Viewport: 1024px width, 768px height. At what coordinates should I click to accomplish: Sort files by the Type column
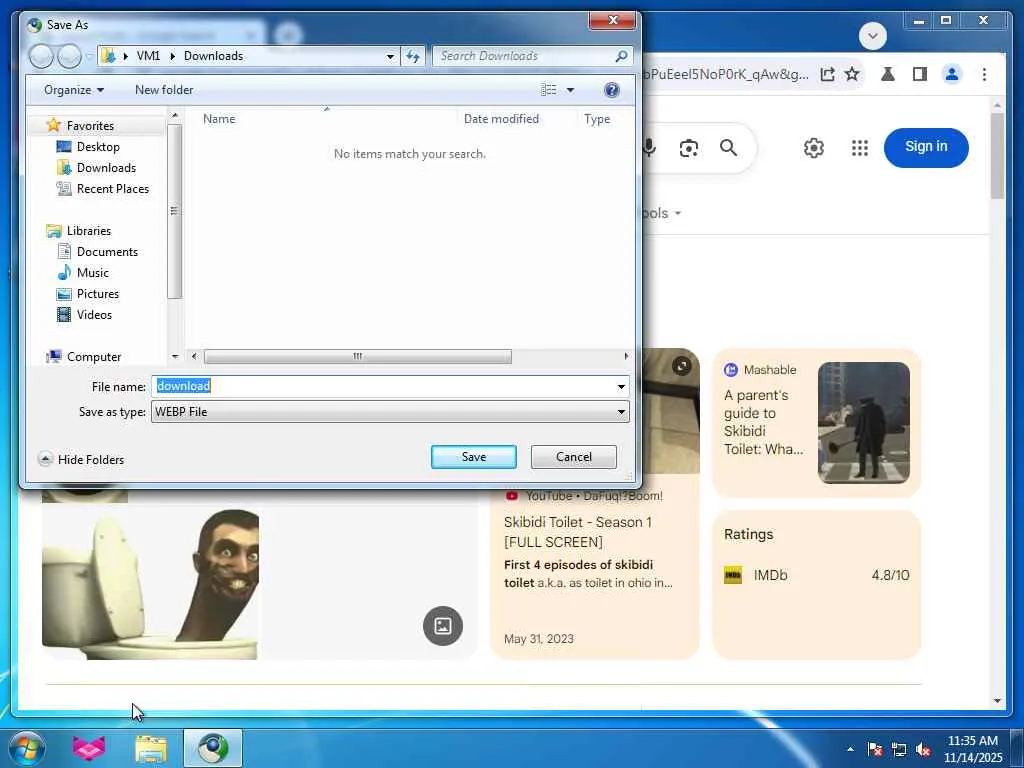[x=597, y=119]
